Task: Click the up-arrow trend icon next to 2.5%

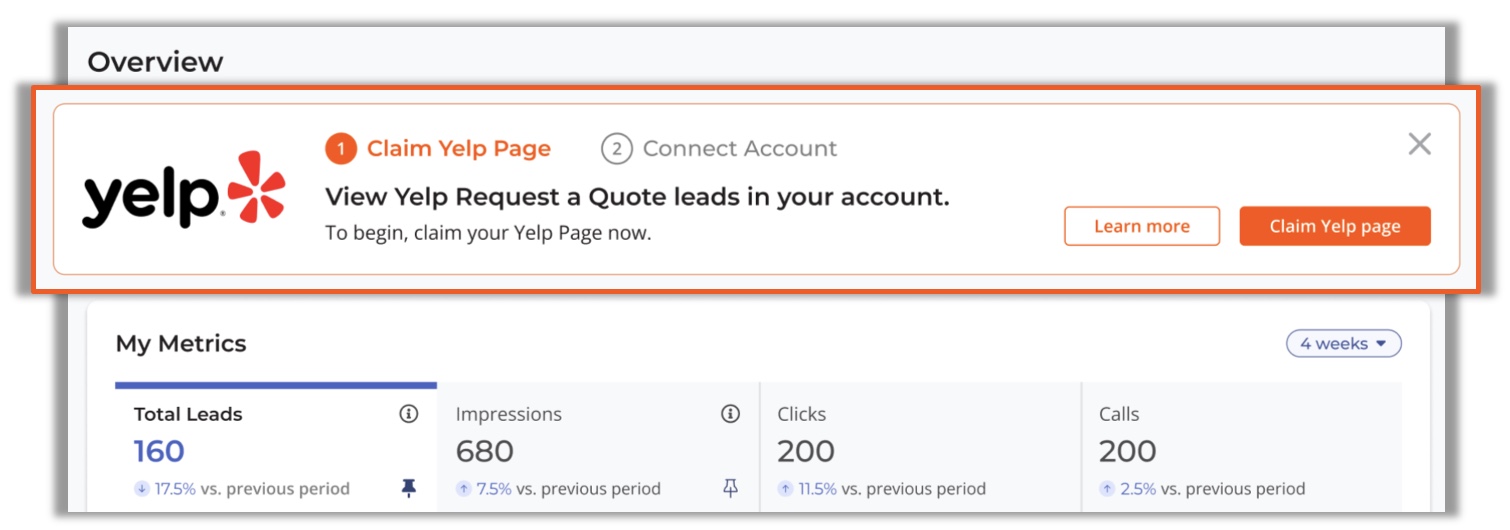Action: pos(1107,489)
